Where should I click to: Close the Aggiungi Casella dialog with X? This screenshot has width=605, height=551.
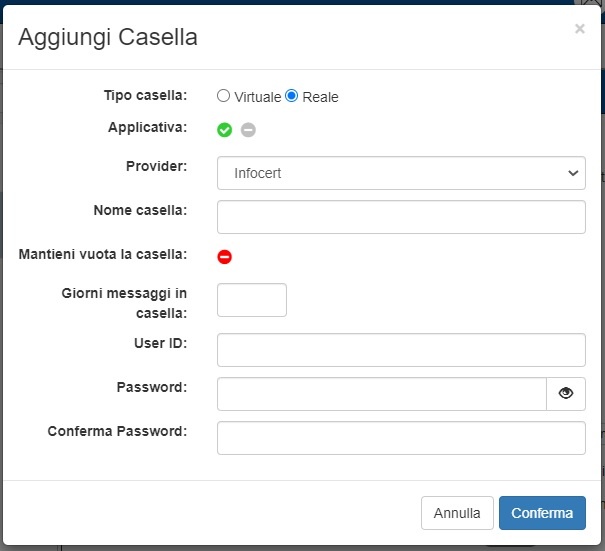tap(580, 30)
